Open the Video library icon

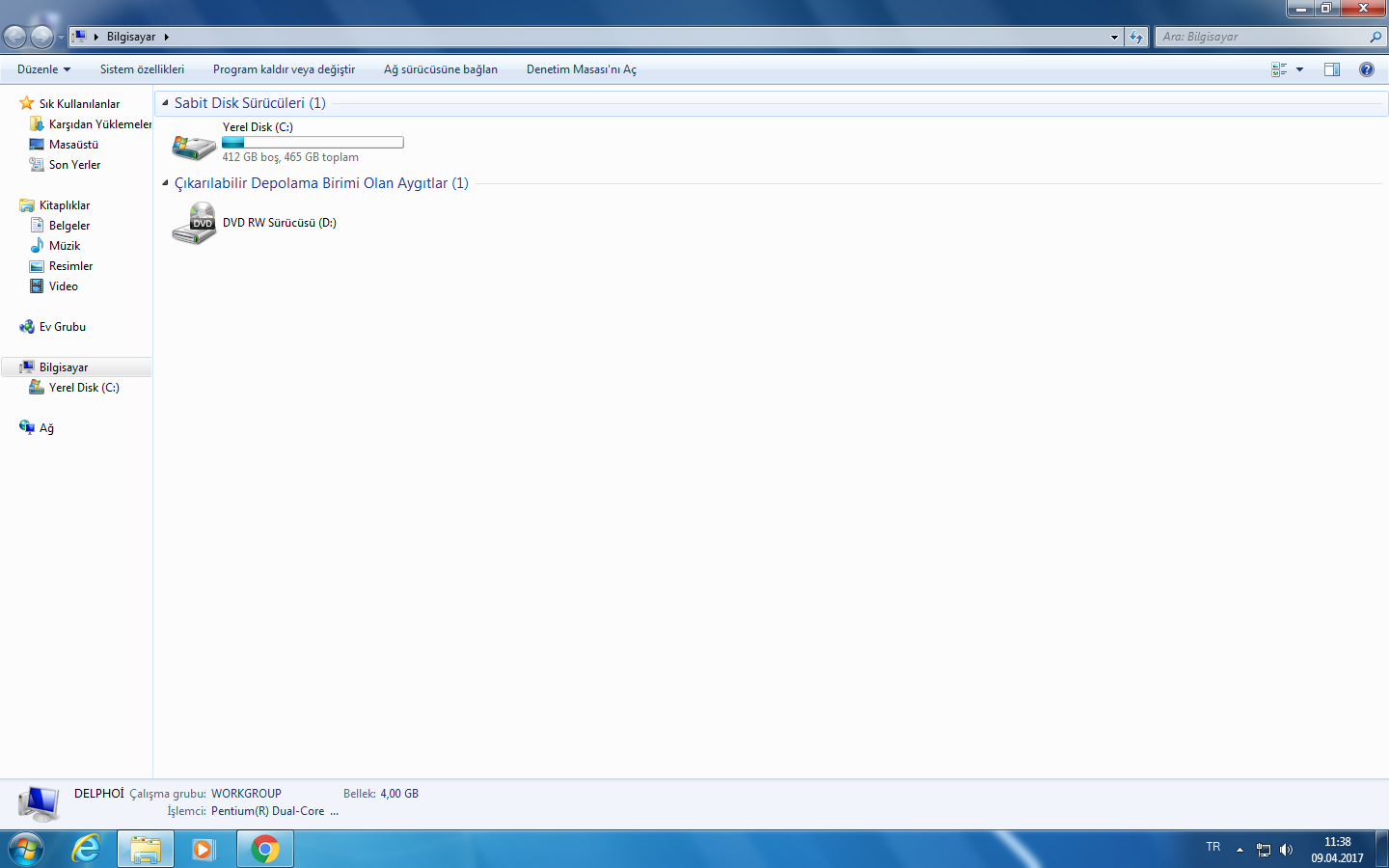tap(37, 285)
